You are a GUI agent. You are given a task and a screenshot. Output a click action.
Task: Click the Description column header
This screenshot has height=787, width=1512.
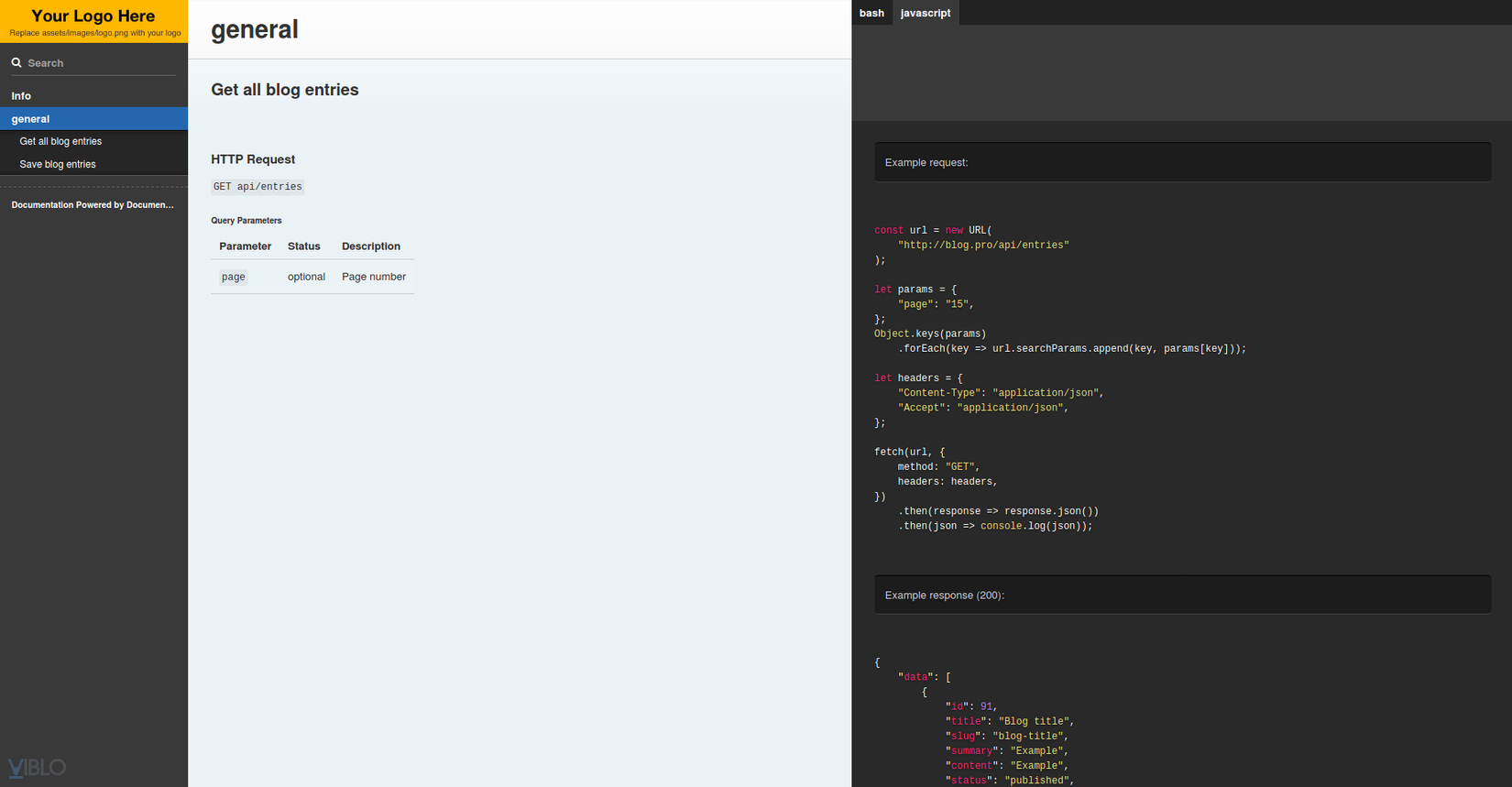[371, 246]
